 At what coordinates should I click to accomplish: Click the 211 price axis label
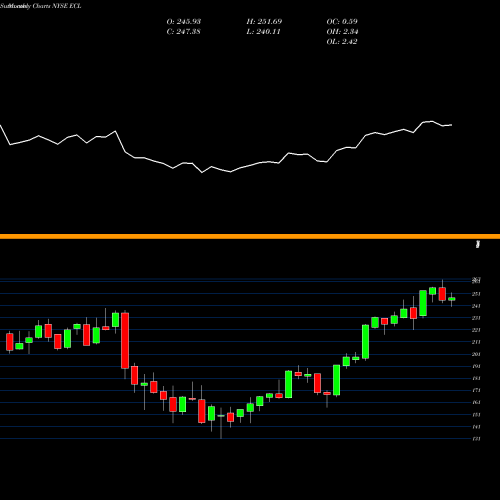click(476, 342)
